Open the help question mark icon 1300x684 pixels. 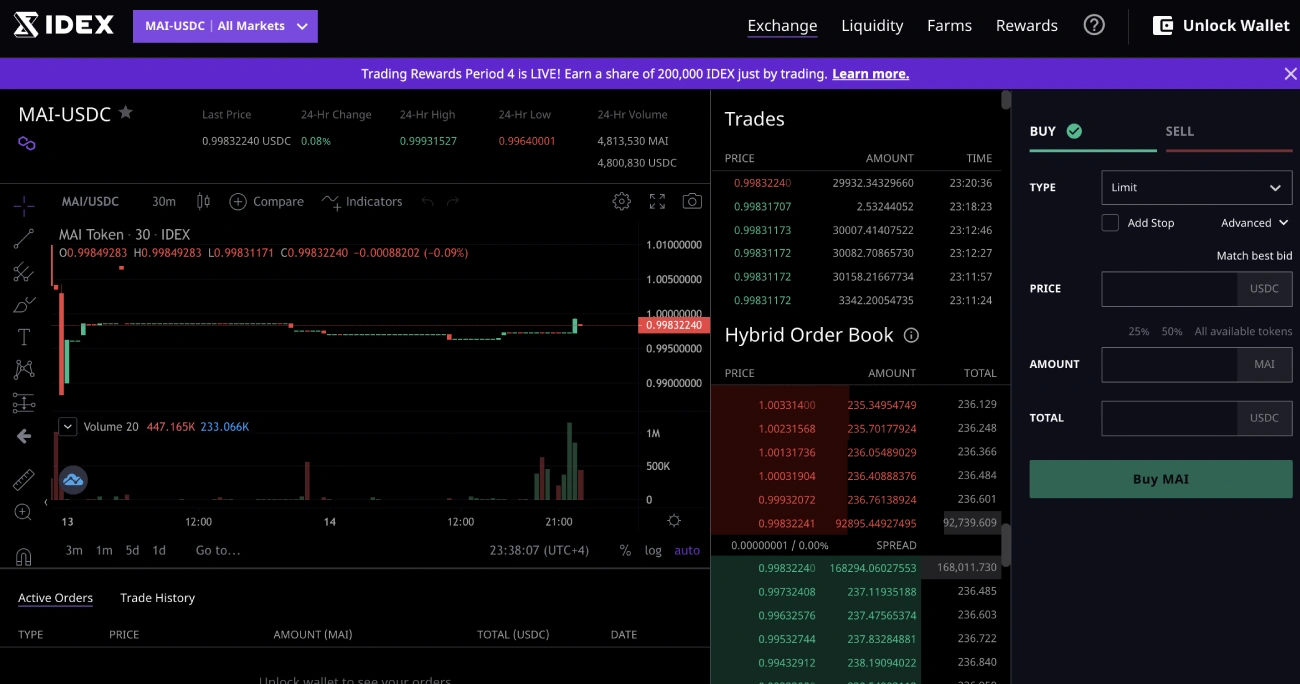1094,25
